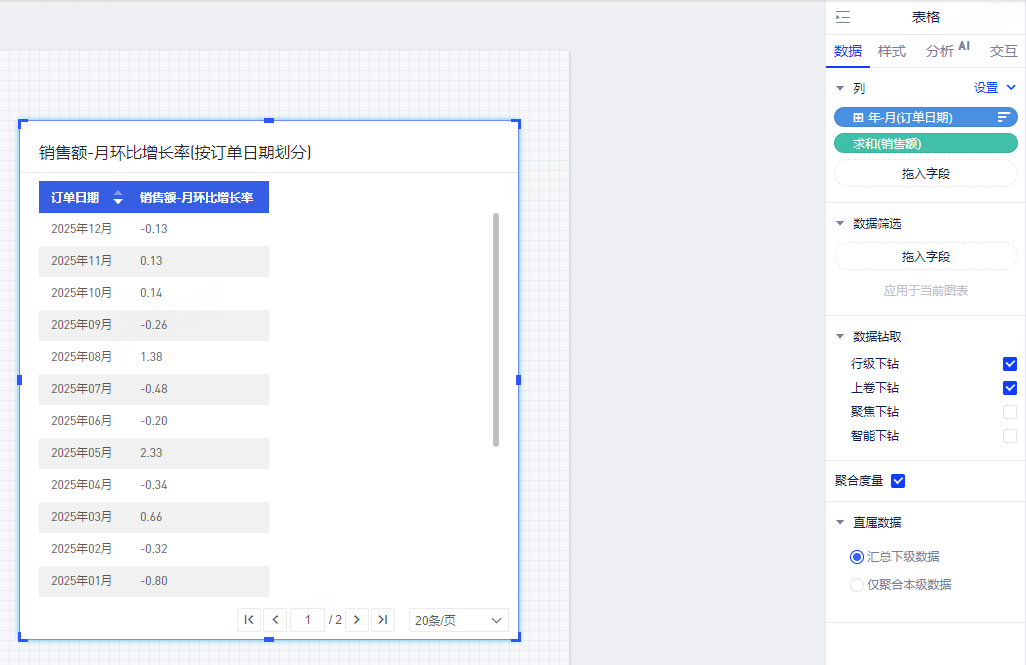Go to the first page of the table
The width and height of the screenshot is (1026, 665).
(x=249, y=620)
